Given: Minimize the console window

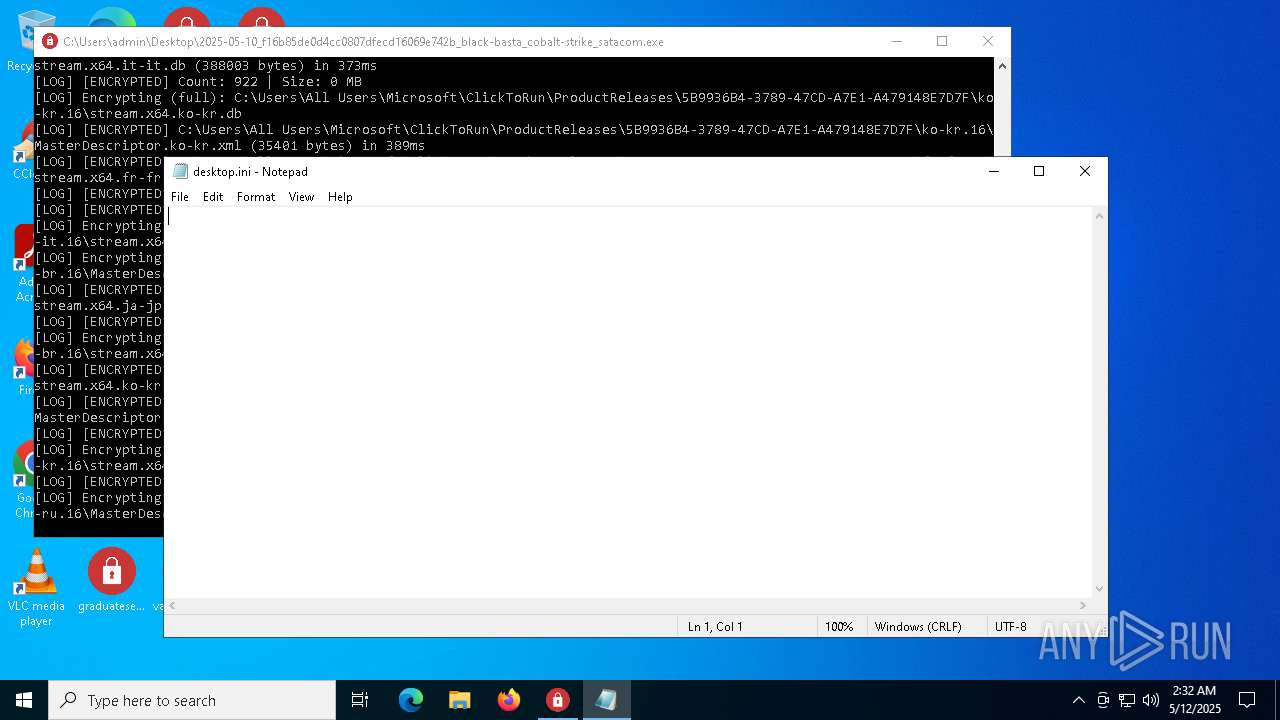Looking at the screenshot, I should [x=896, y=41].
